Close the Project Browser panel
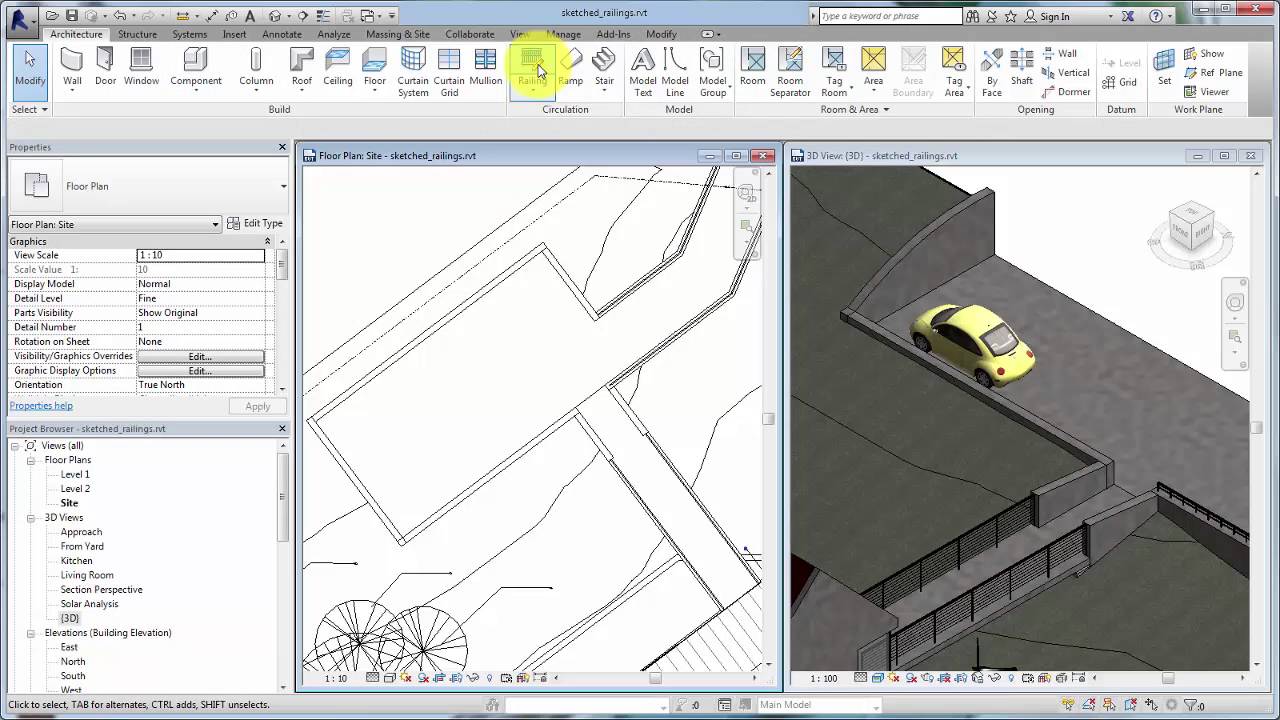The width and height of the screenshot is (1280, 720). pos(282,428)
